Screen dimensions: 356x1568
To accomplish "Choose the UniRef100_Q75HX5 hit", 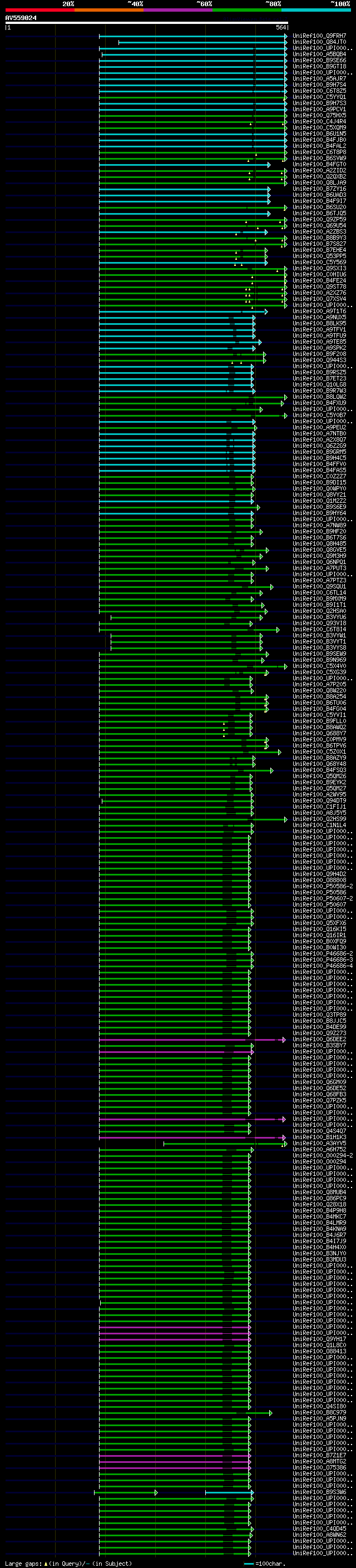I will [x=319, y=116].
